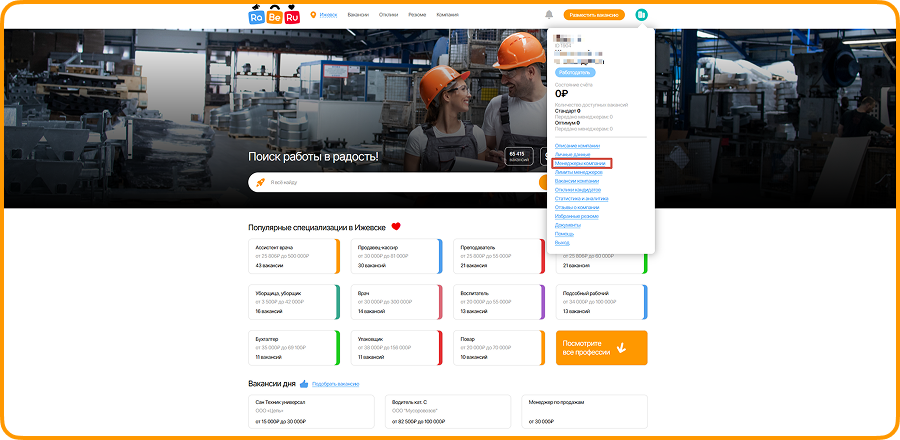The image size is (900, 440).
Task: Open Компании in the top navigation
Action: 449,15
